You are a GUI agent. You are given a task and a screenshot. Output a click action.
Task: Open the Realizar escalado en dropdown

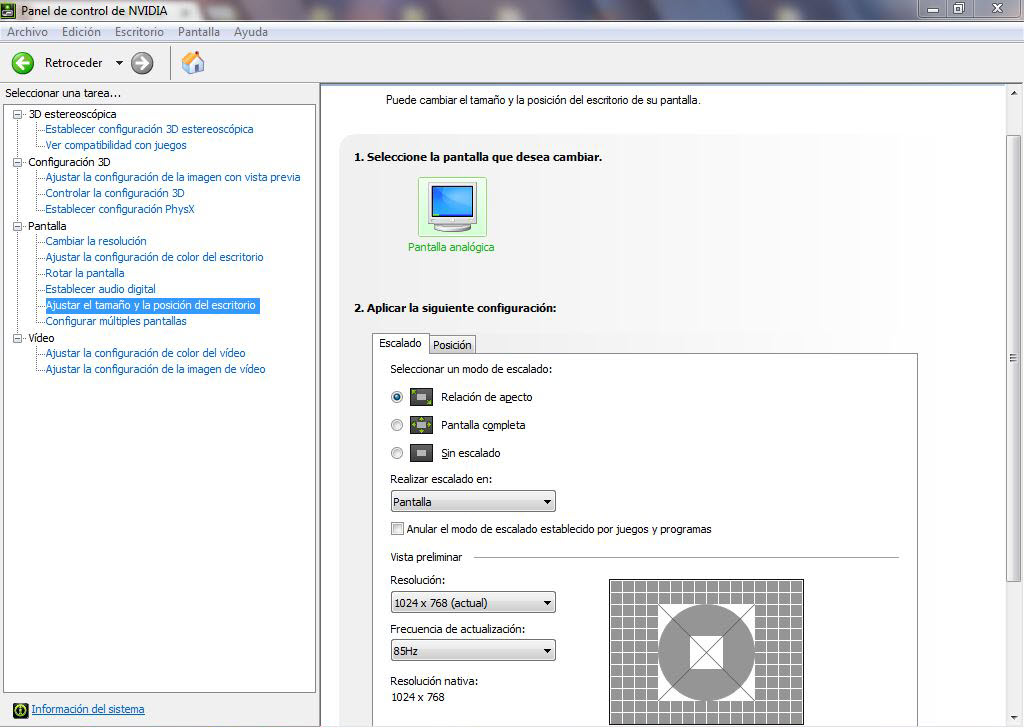[473, 502]
